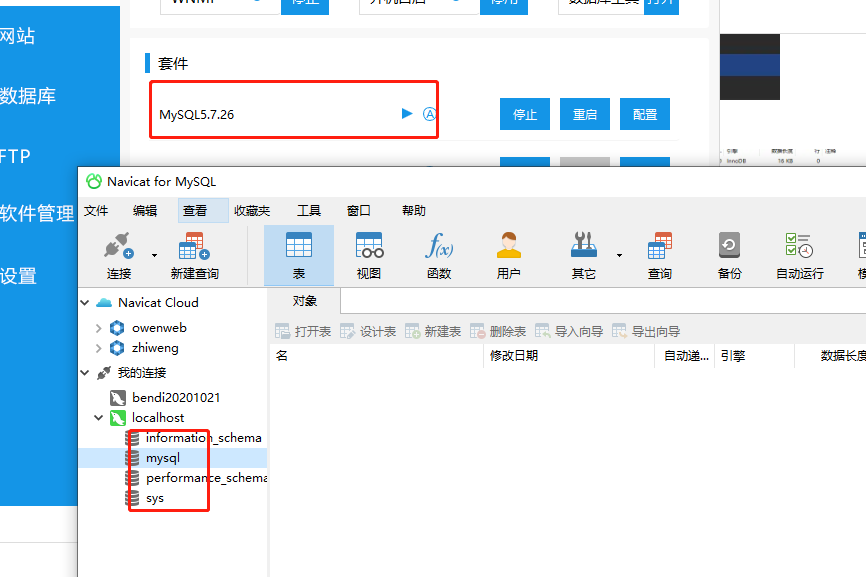866x577 pixels.
Task: Open the Backup (备份) toolbar icon
Action: (x=729, y=246)
